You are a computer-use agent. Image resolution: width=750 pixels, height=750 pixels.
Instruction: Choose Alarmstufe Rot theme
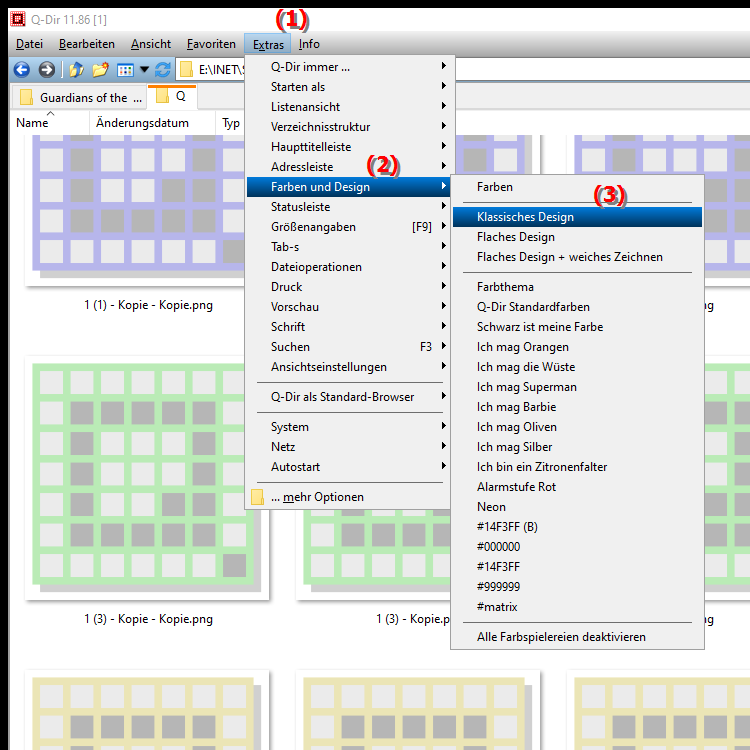point(577,487)
